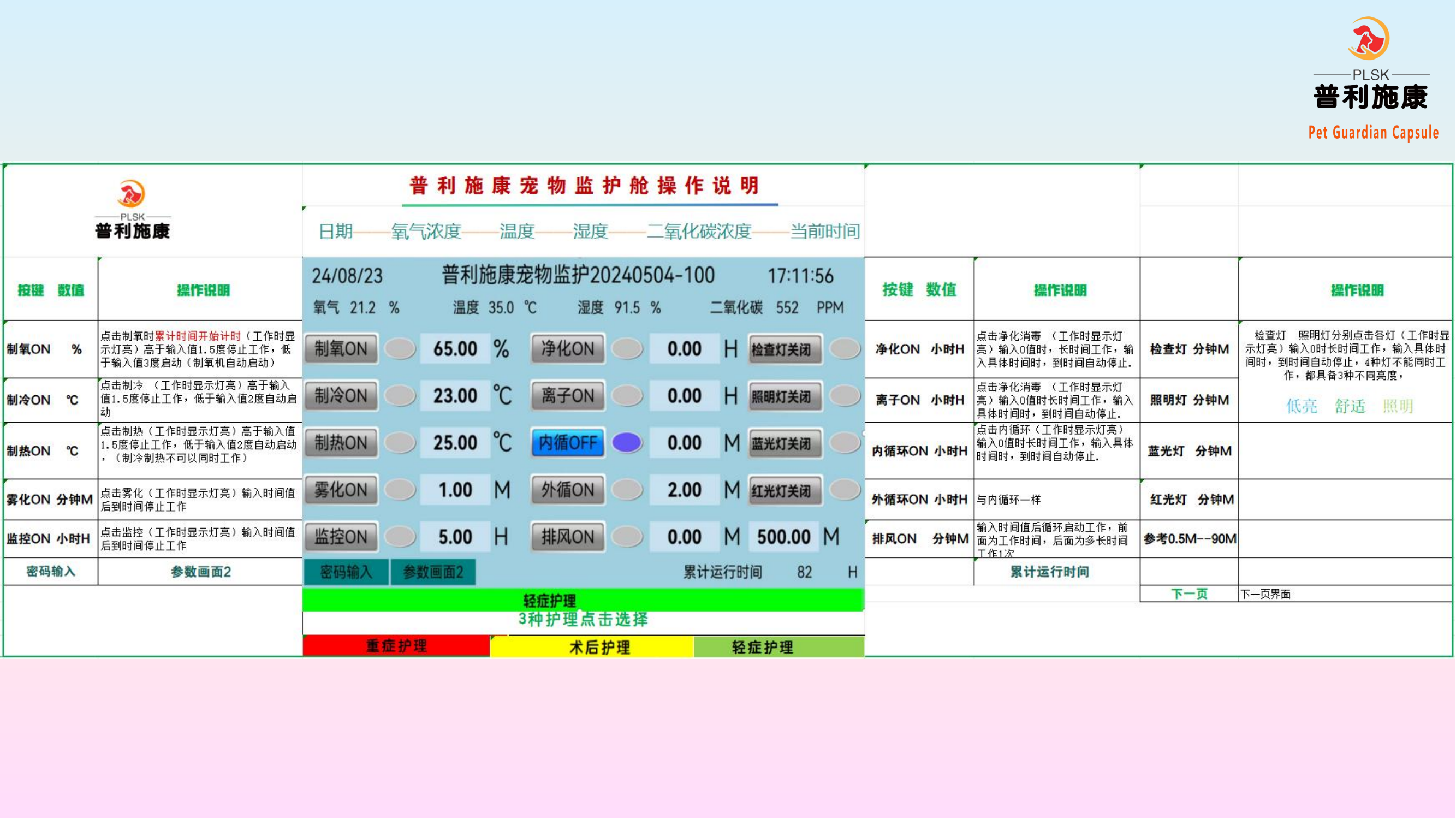1456x819 pixels.
Task: Toggle the blue 内循OFF button
Action: coord(568,443)
